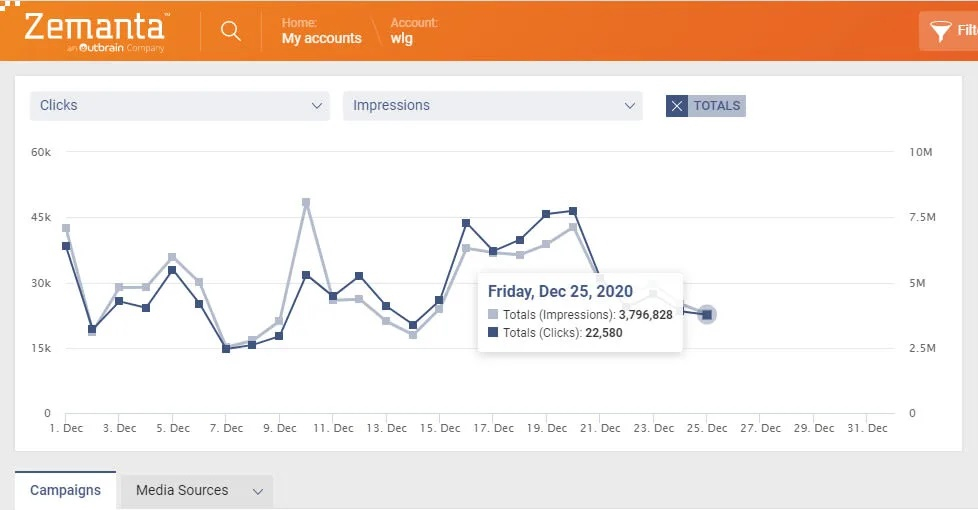Click the Impressions color swatch in tooltip
This screenshot has width=978, height=510.
tap(493, 314)
